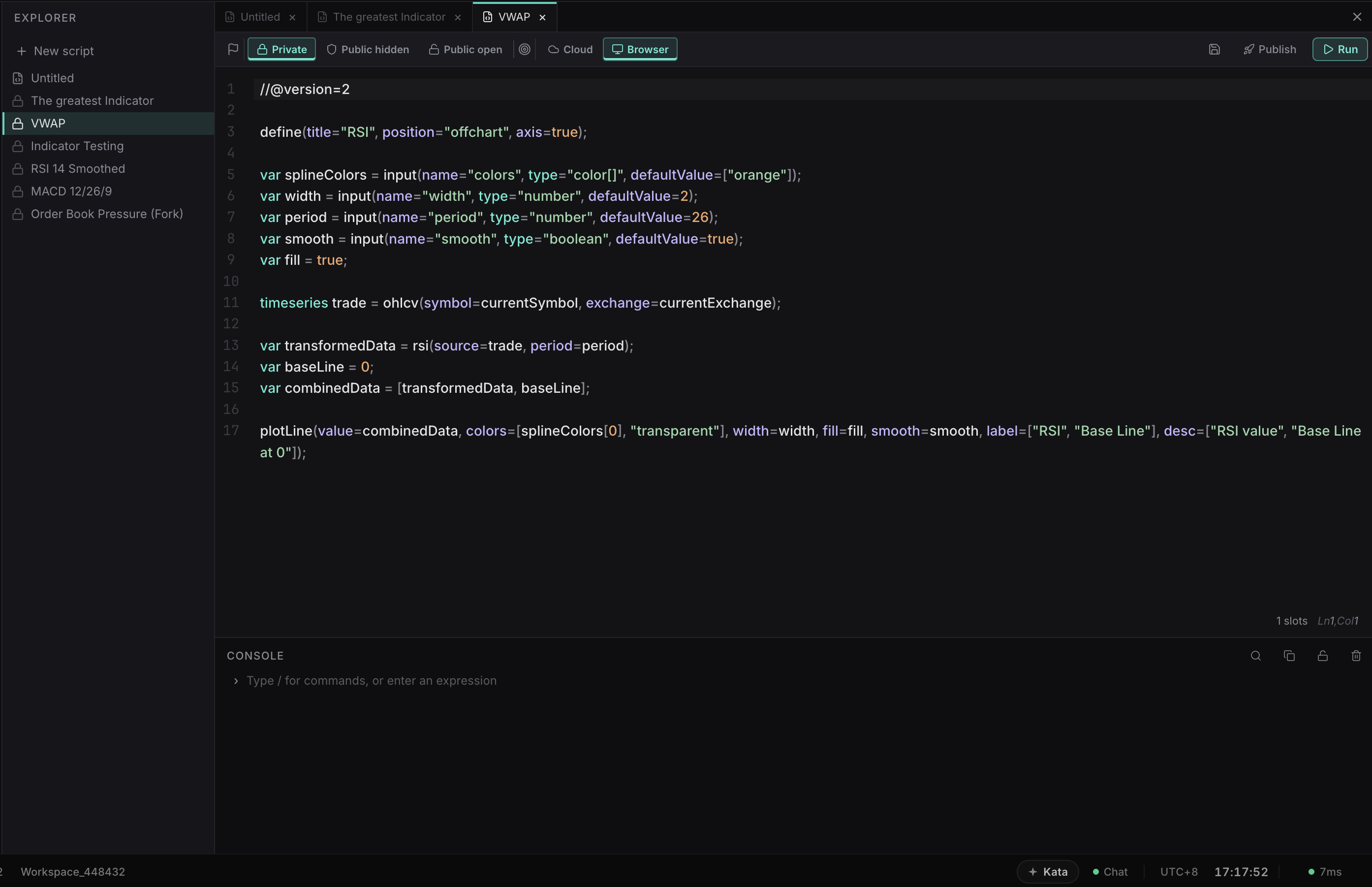Click the 17:17:52 clock in status bar
The height and width of the screenshot is (887, 1372).
coord(1241,872)
